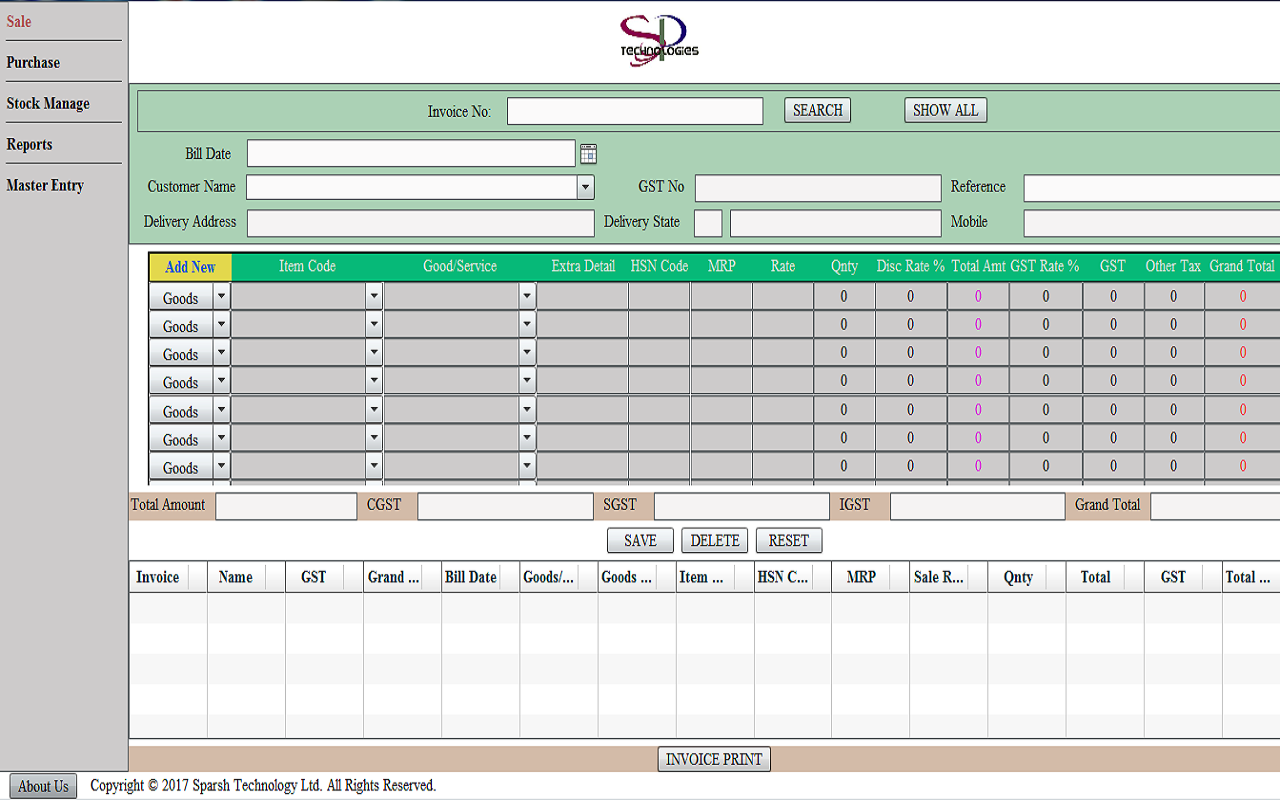
Task: Click Add New in the item table
Action: pyautogui.click(x=190, y=267)
